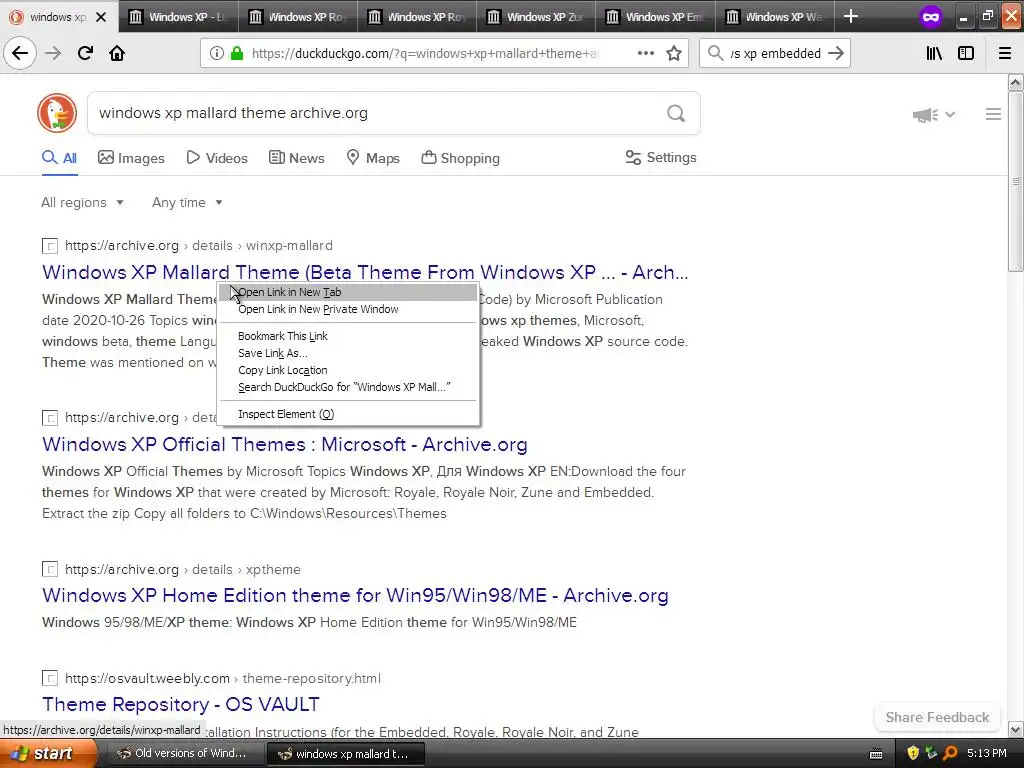This screenshot has height=768, width=1024.
Task: Close the active DuckDuckGo tab
Action: pos(101,17)
